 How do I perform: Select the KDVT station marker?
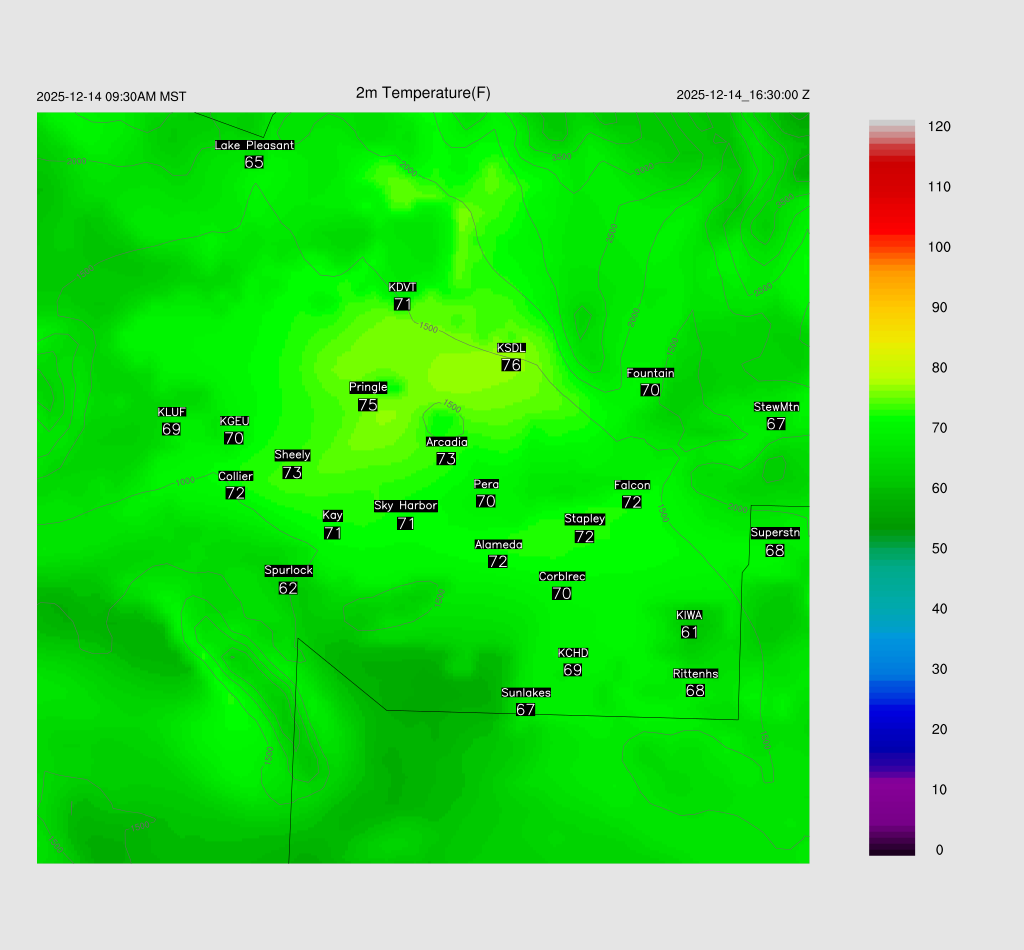402,288
